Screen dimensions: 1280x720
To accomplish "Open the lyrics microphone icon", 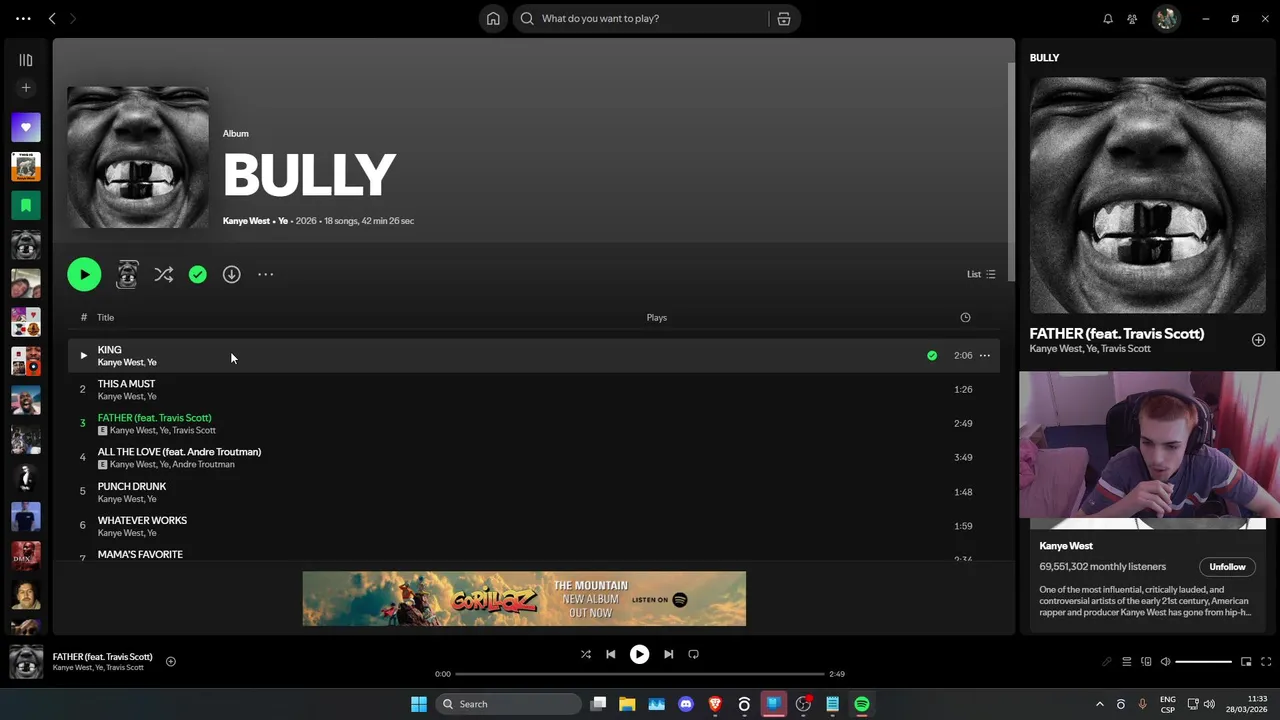I will click(x=1107, y=662).
